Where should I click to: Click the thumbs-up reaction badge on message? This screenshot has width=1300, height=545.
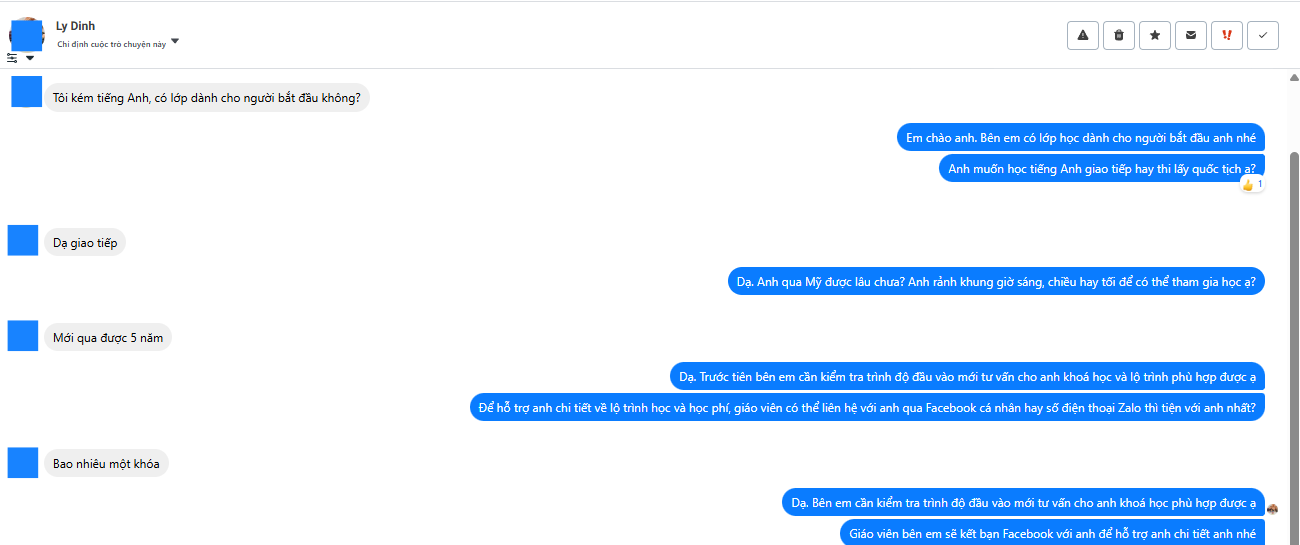click(1252, 185)
